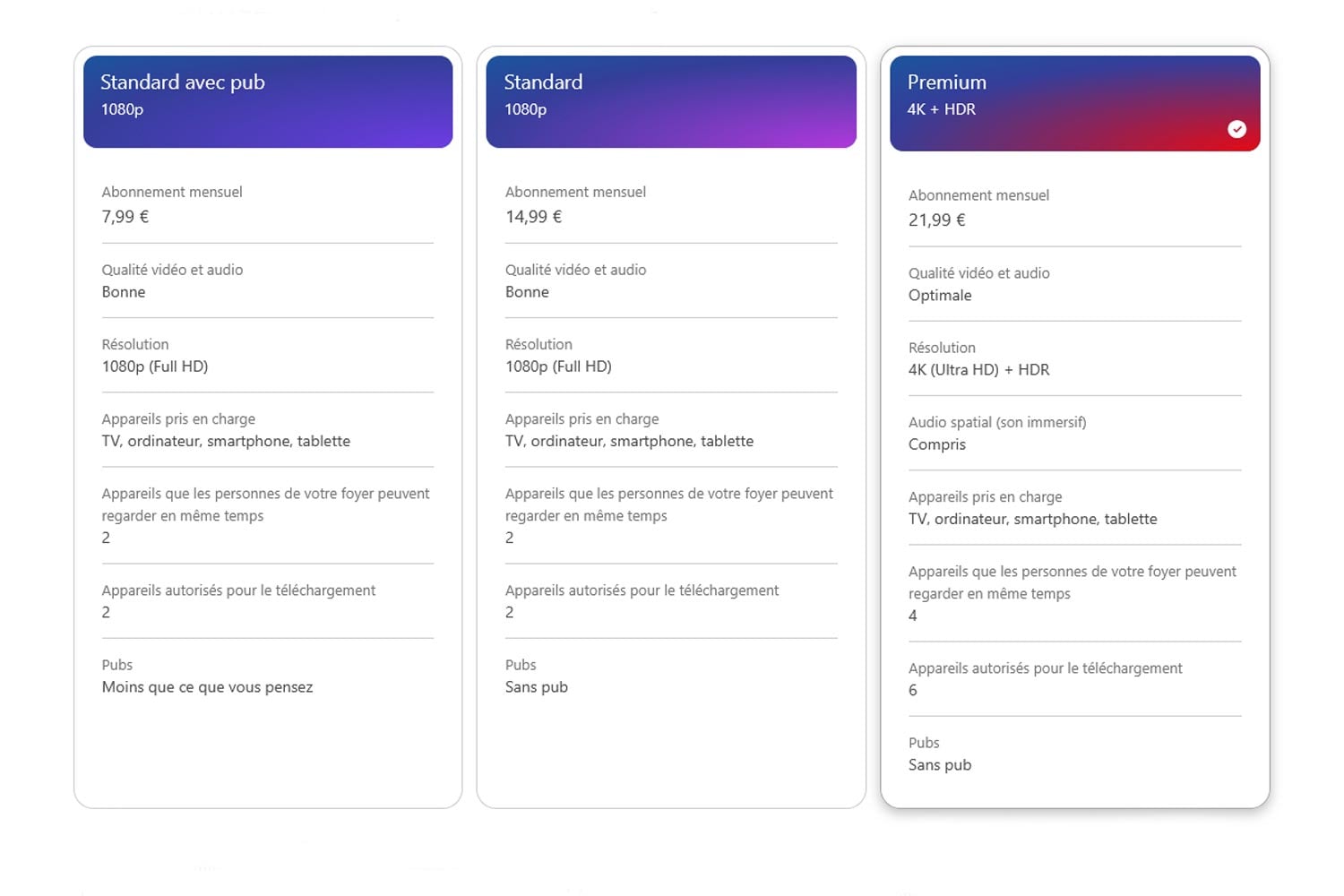Click the Optimale video quality value
Screen dimensions: 1344x896
(939, 296)
